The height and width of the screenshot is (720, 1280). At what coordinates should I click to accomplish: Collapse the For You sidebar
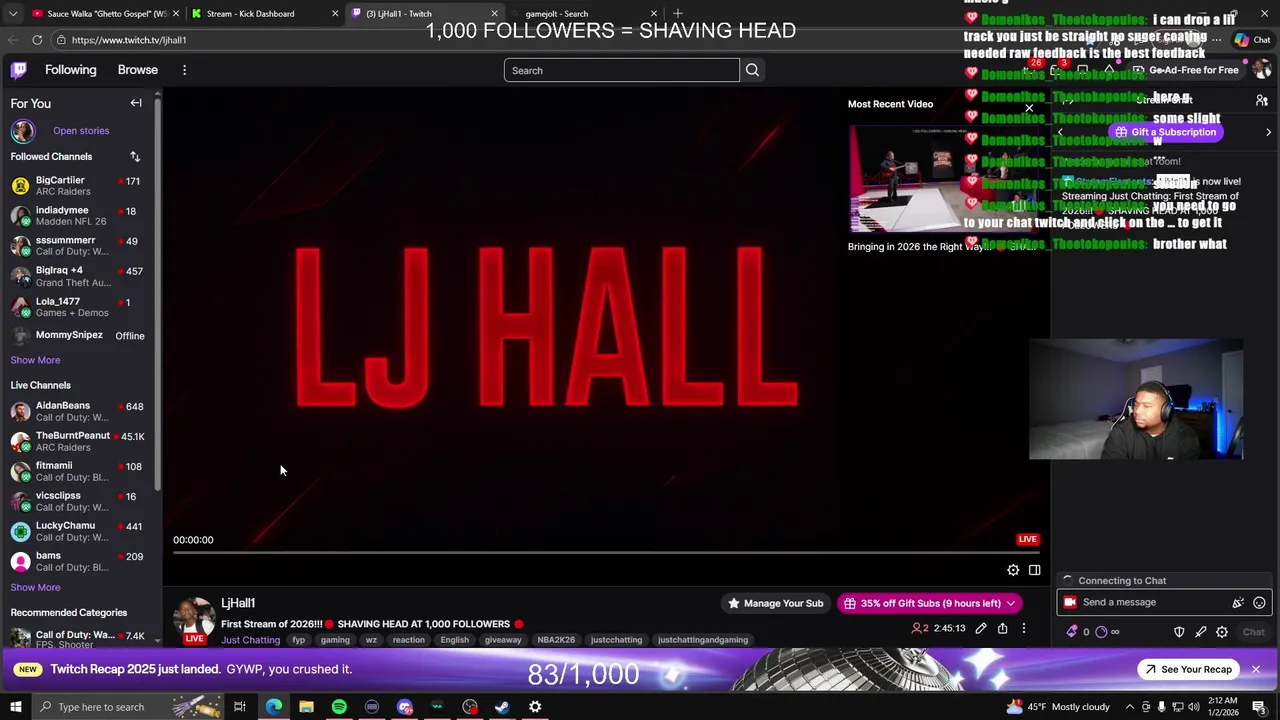136,103
